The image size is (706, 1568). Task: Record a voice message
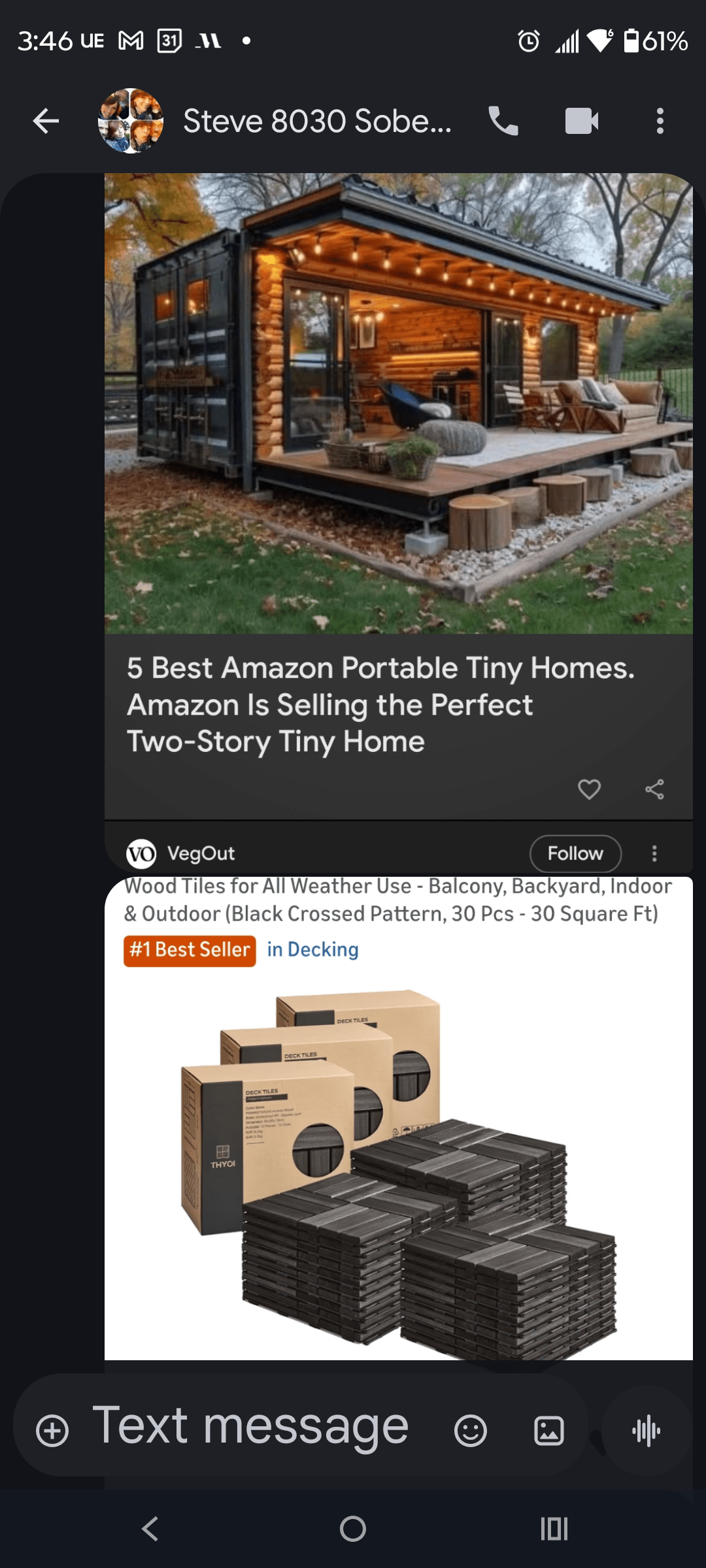point(647,1431)
